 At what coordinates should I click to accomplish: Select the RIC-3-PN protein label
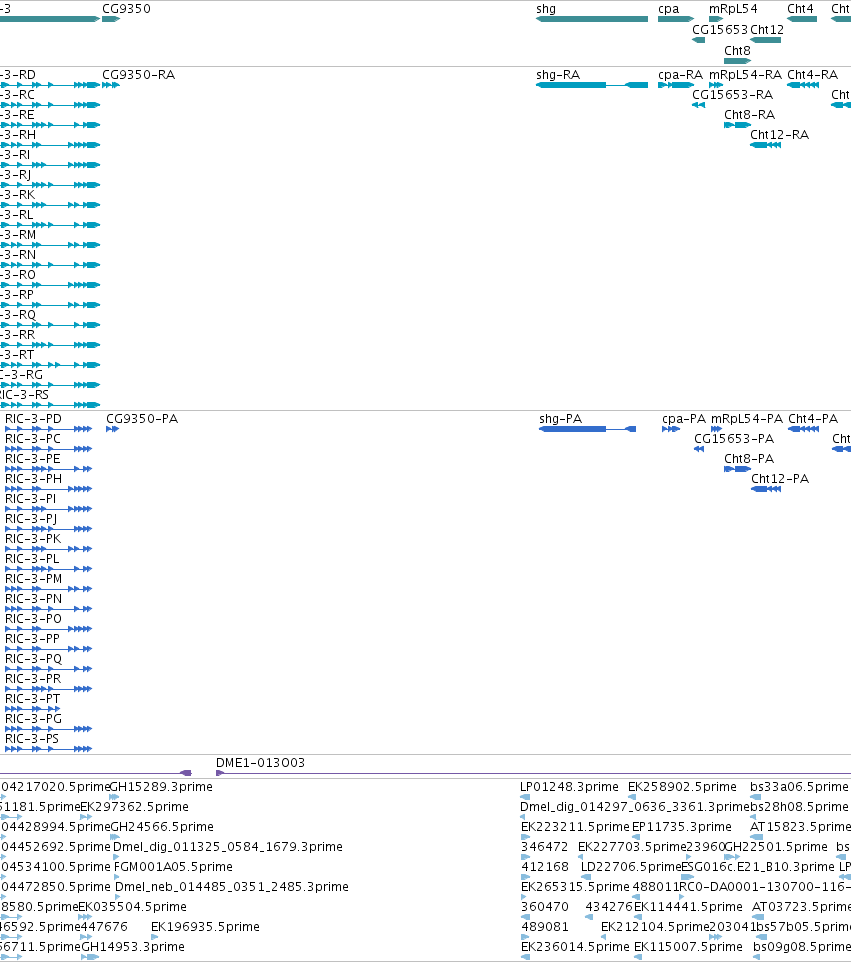click(x=33, y=599)
